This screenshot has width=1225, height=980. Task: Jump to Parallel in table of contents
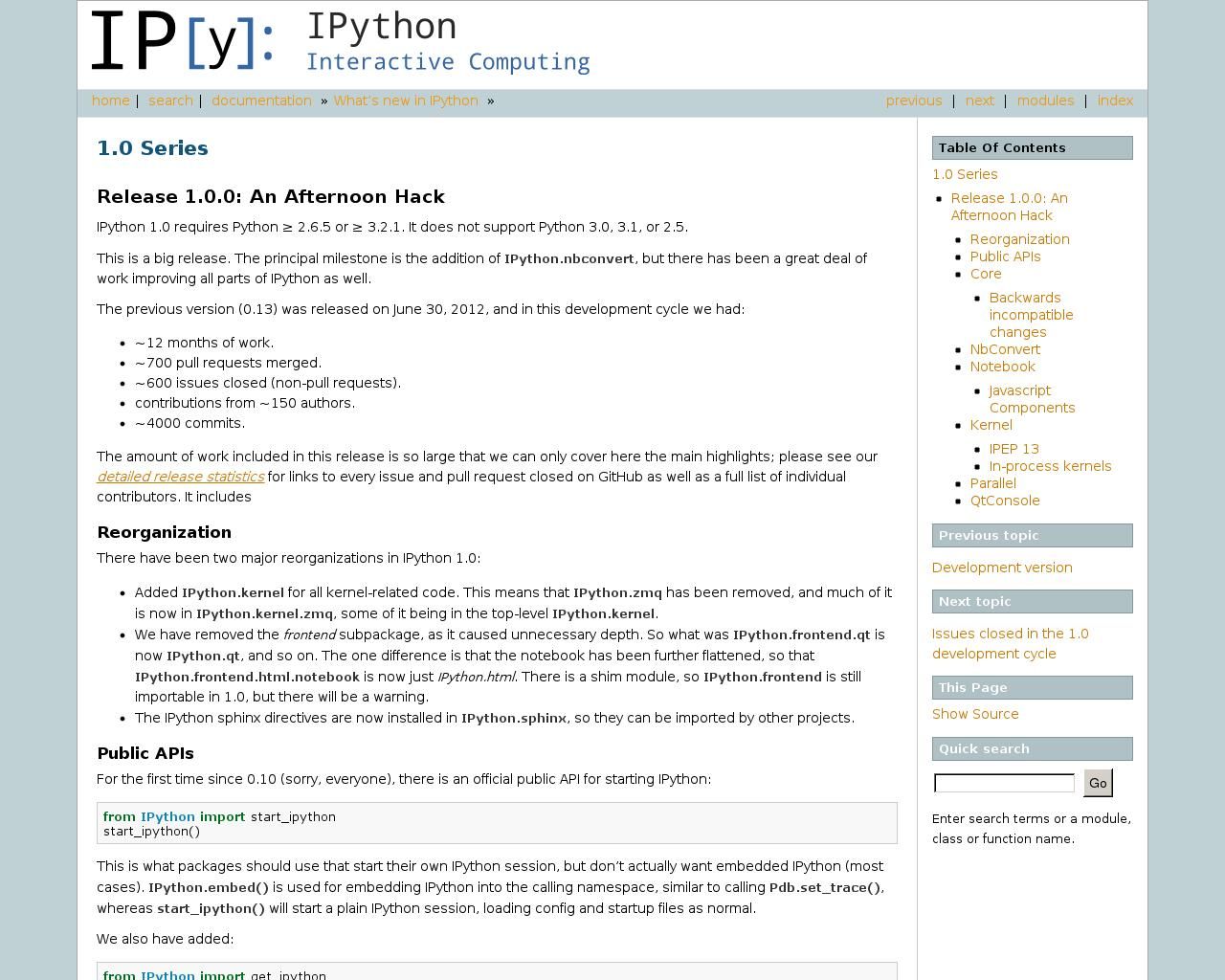[x=992, y=483]
